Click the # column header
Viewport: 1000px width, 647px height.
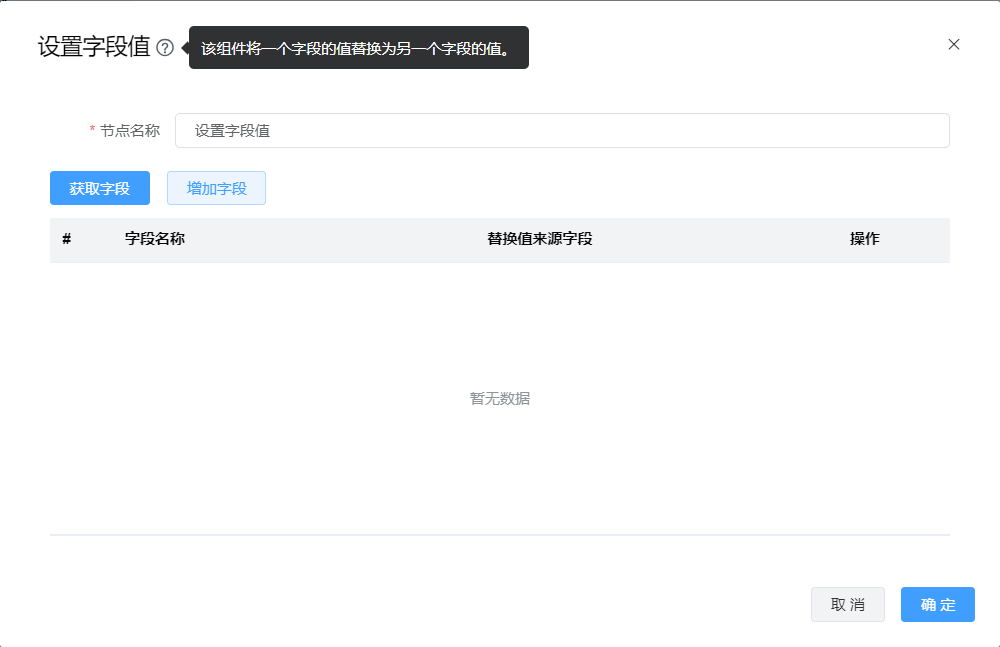pos(66,239)
